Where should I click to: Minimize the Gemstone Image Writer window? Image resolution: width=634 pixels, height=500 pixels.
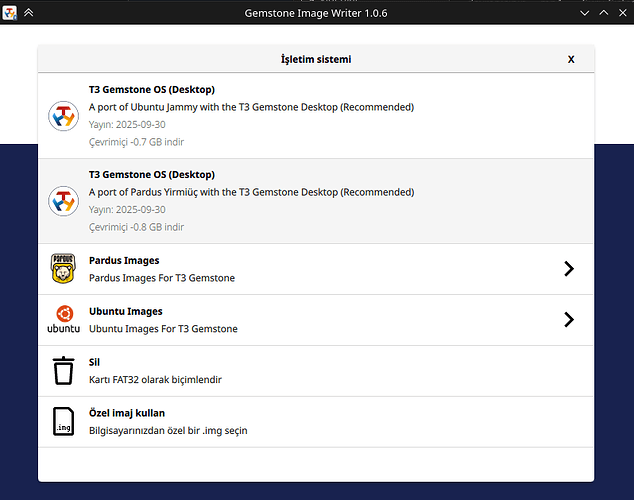584,12
